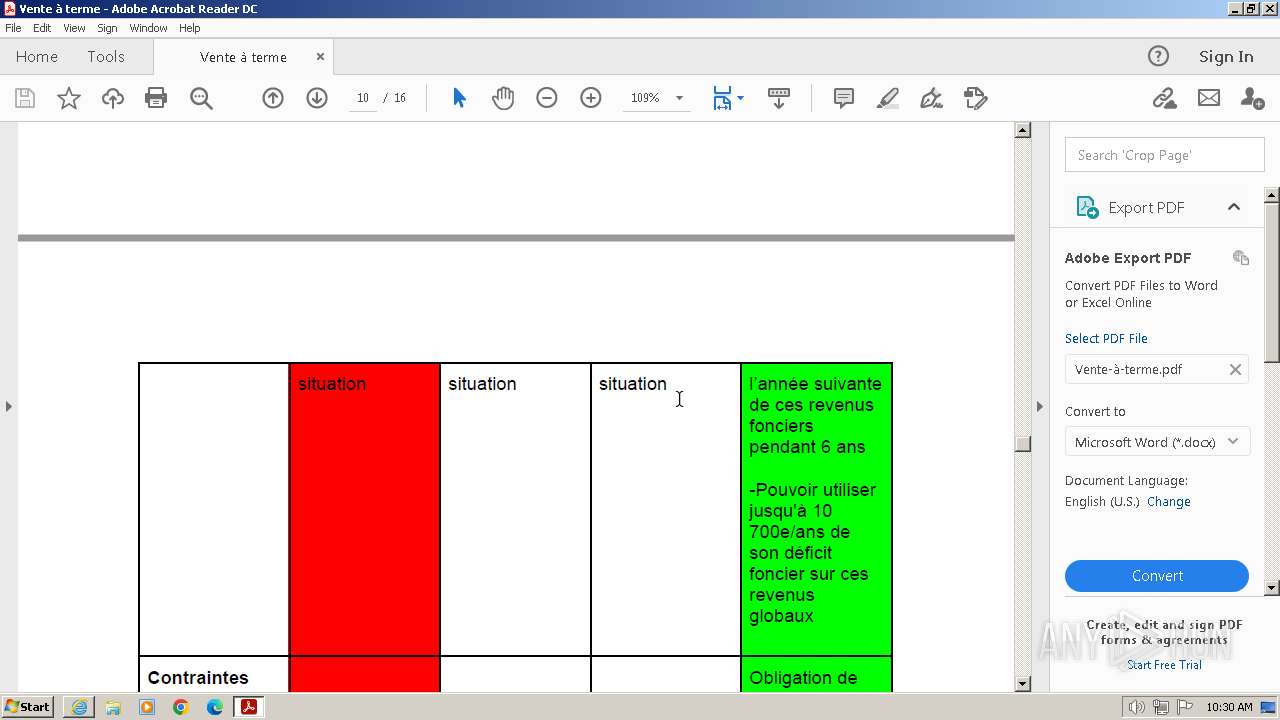Share a link to file icon
This screenshot has height=720, width=1280.
tap(1164, 98)
